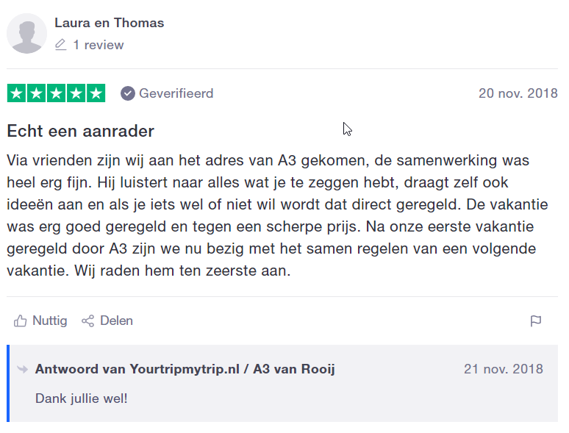Click the Dank jullie wel reply text
569x433 pixels.
(81, 399)
